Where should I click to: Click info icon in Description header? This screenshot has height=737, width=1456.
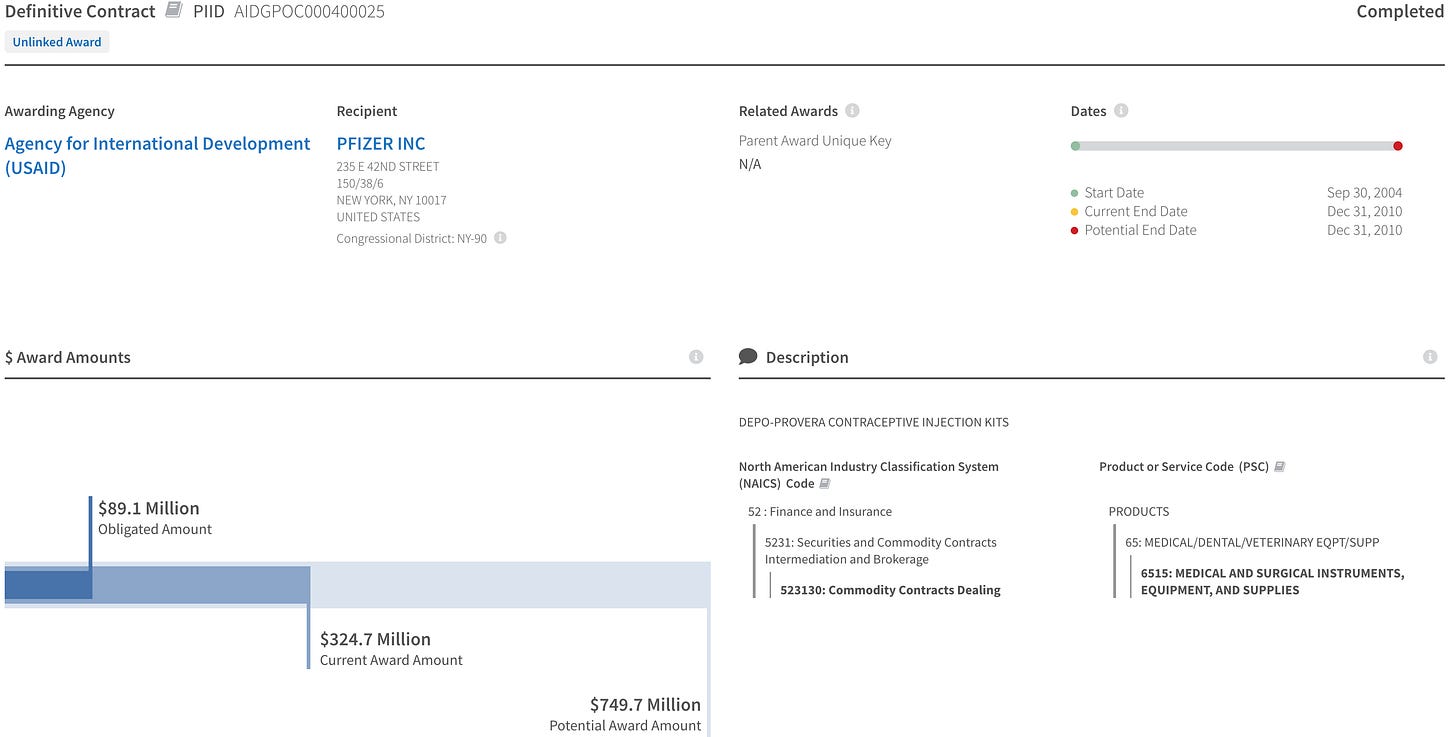tap(1430, 357)
